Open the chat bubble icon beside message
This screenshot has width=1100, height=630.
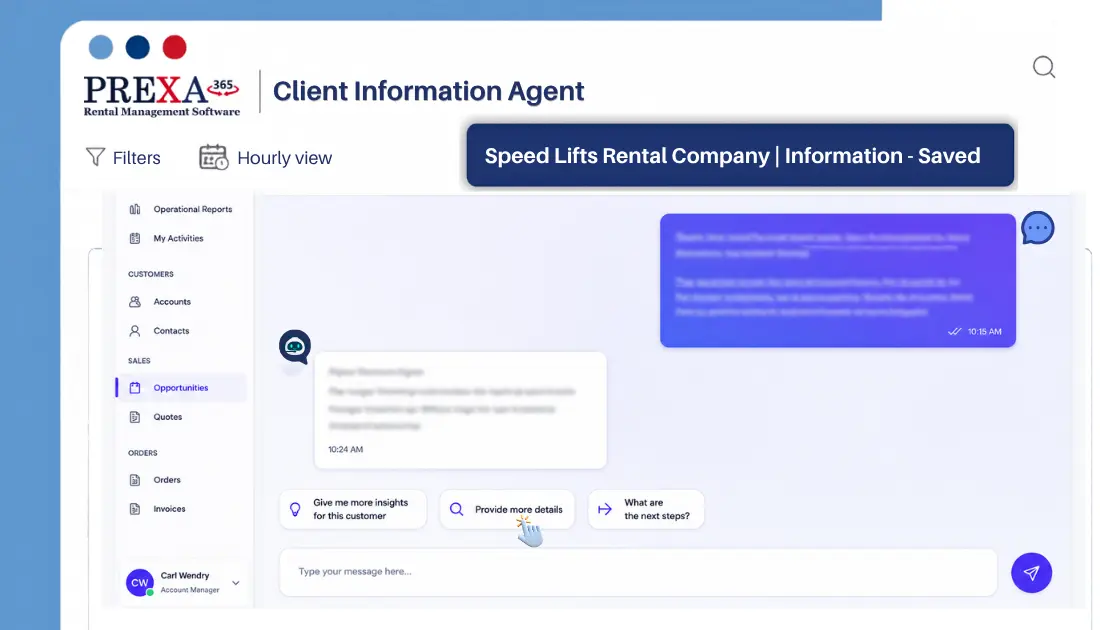click(1038, 228)
